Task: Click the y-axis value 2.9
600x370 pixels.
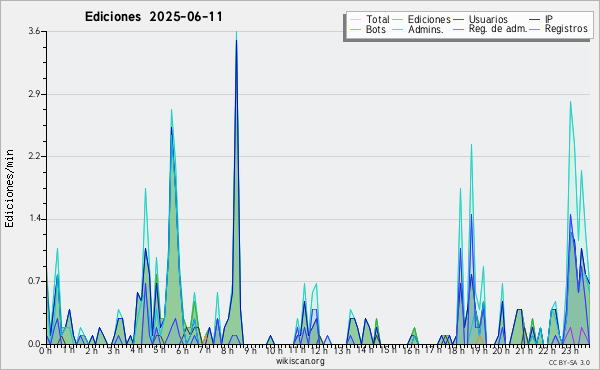Action: 34,94
